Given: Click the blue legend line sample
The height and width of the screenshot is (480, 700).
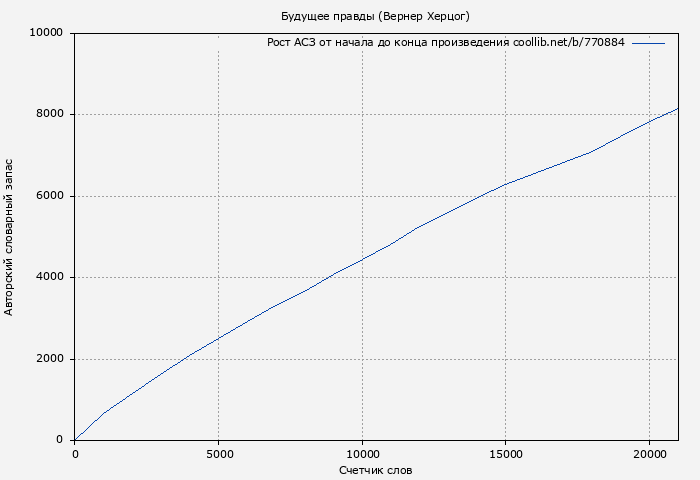Looking at the screenshot, I should click(648, 43).
